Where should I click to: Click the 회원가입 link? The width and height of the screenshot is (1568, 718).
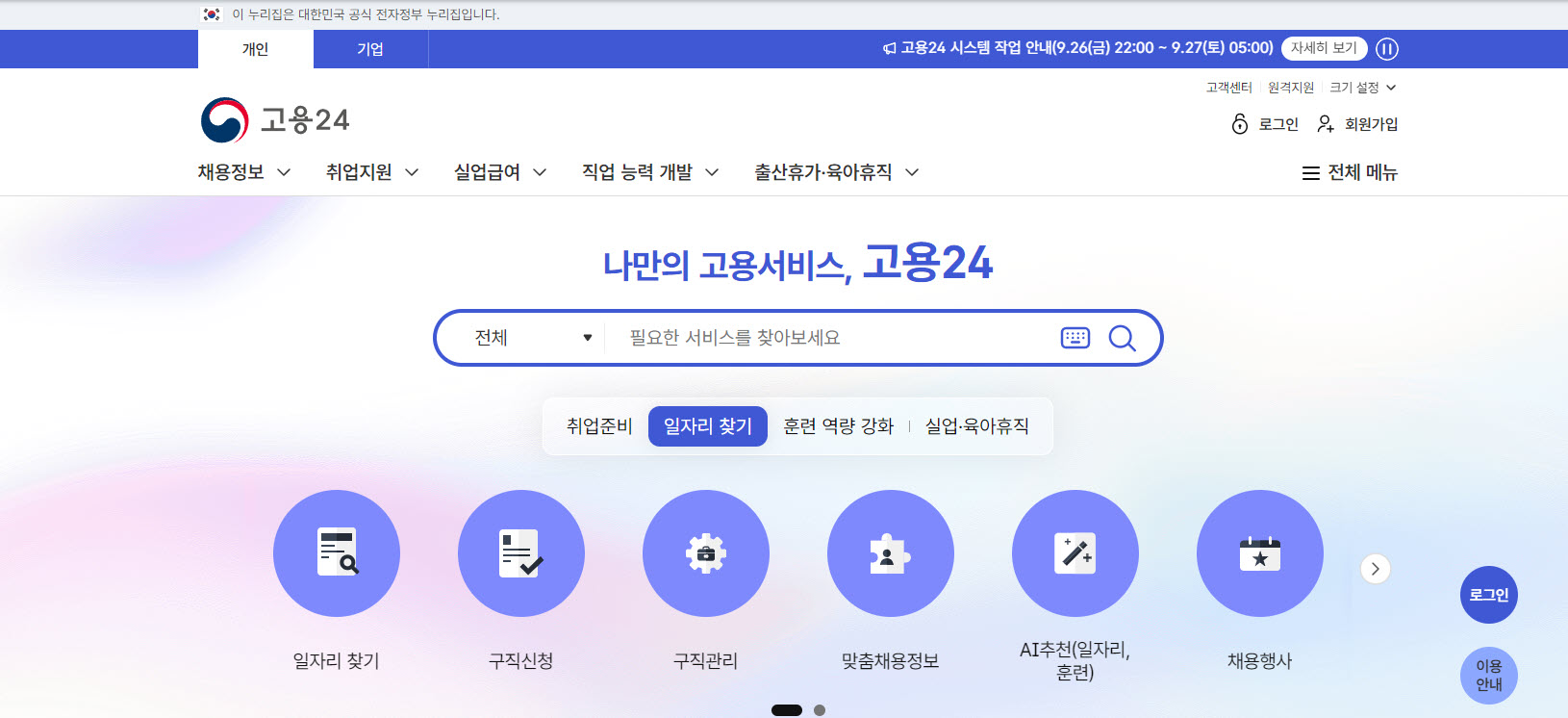(x=1358, y=124)
